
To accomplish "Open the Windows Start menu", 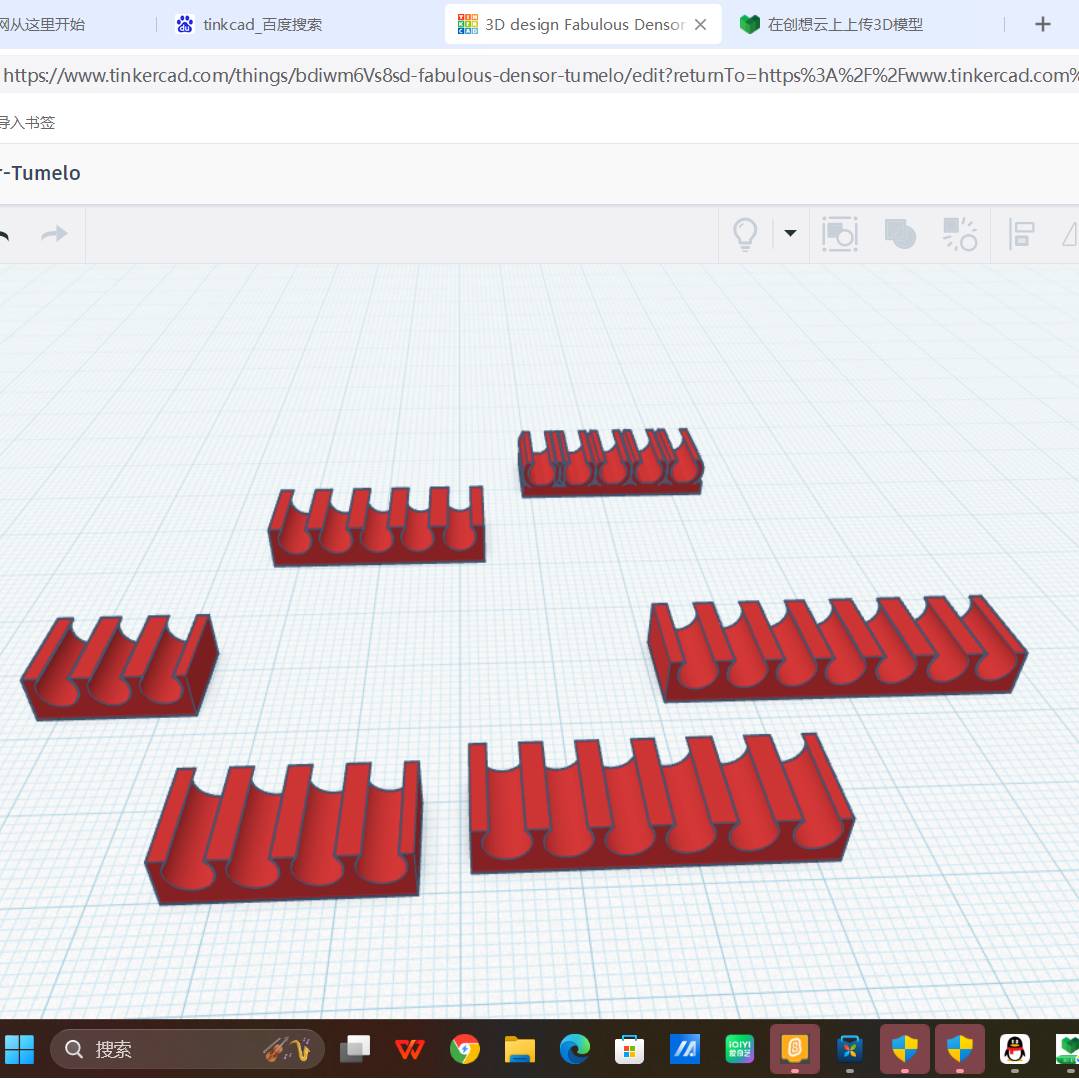I will 20,1049.
